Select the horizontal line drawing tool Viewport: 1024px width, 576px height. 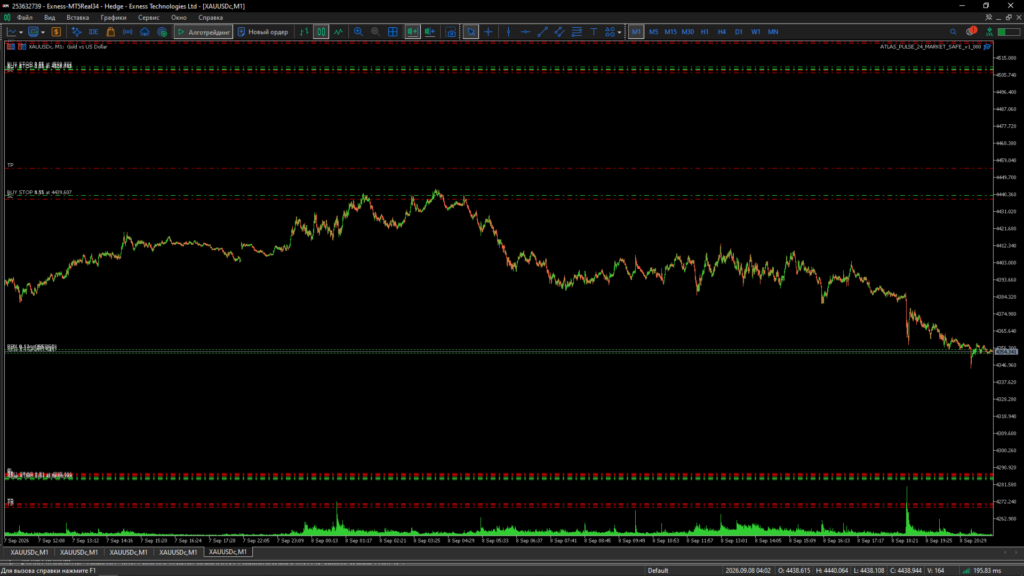coord(525,32)
